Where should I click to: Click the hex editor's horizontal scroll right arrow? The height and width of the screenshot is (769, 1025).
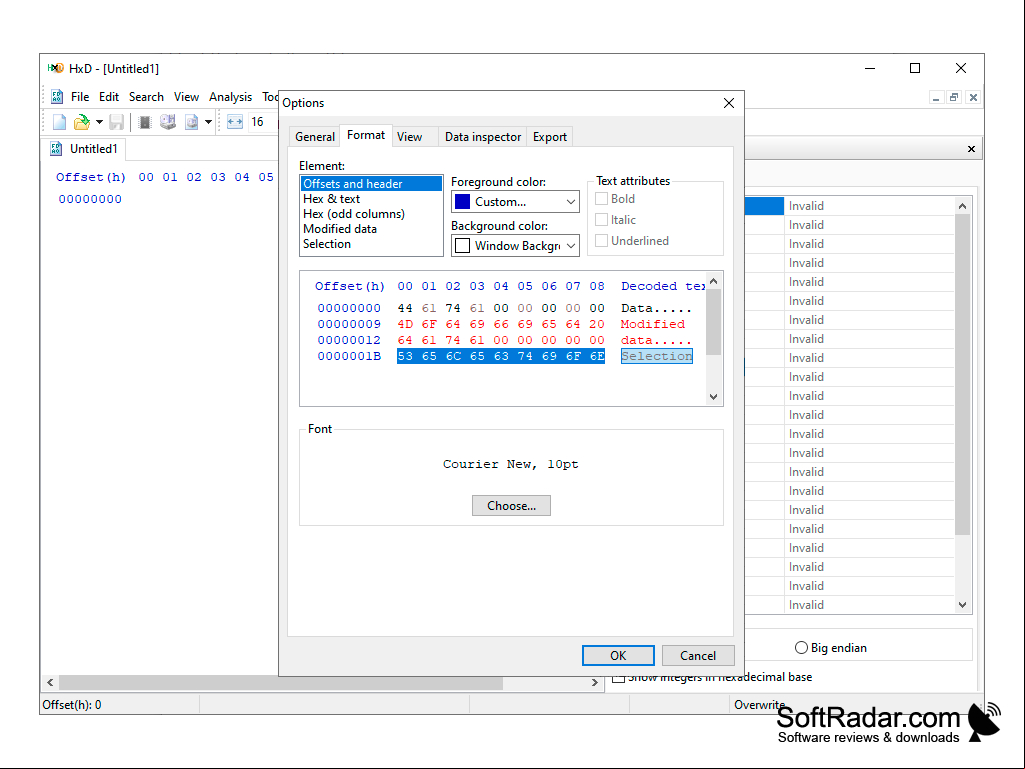click(x=594, y=683)
